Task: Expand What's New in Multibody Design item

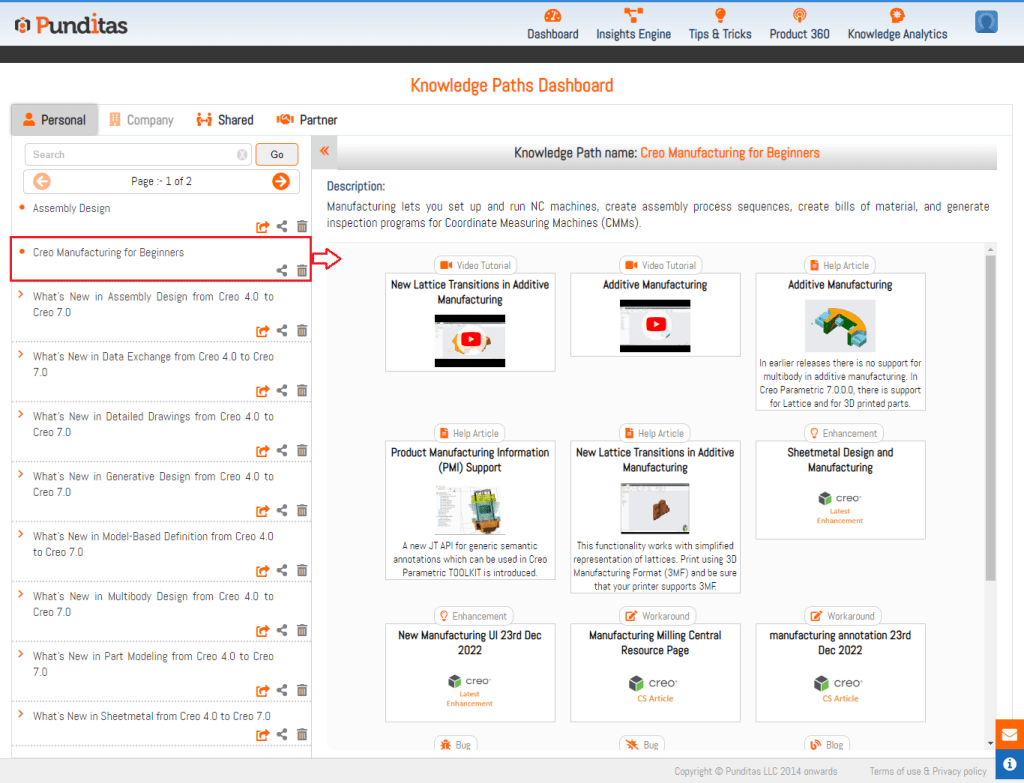Action: [22, 596]
